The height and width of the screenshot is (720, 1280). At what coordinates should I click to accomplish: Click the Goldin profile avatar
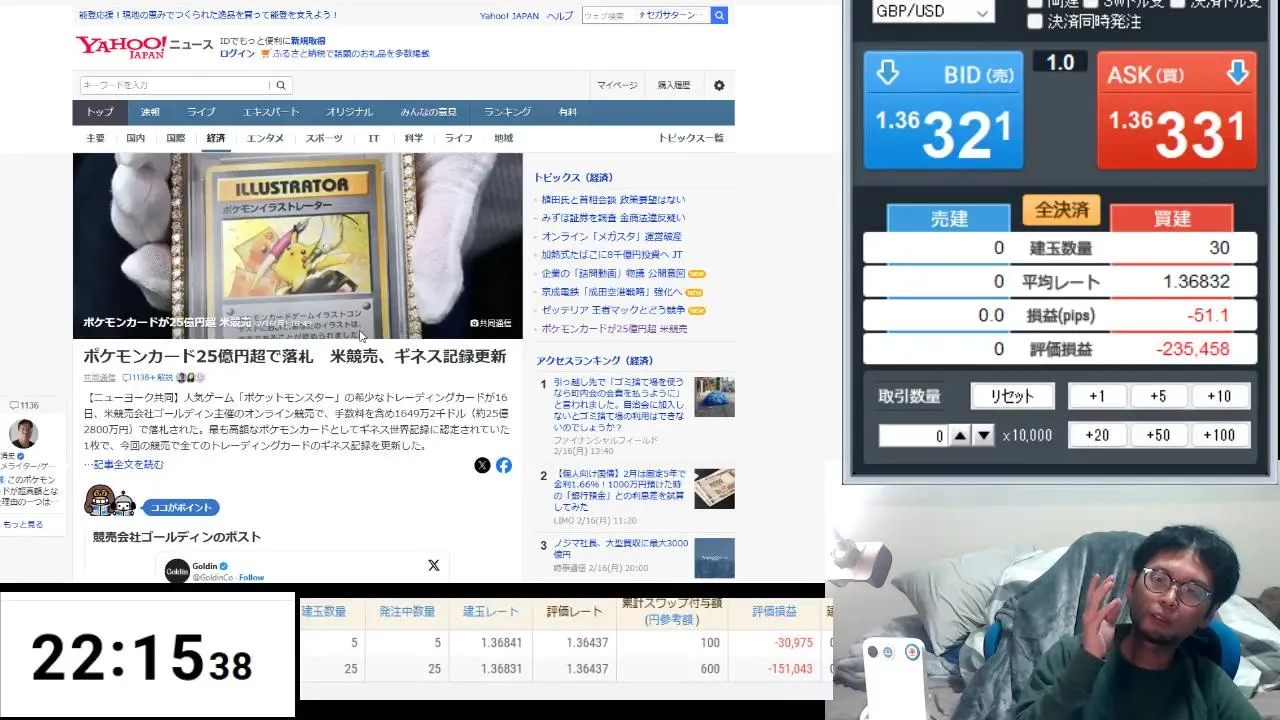pos(177,571)
